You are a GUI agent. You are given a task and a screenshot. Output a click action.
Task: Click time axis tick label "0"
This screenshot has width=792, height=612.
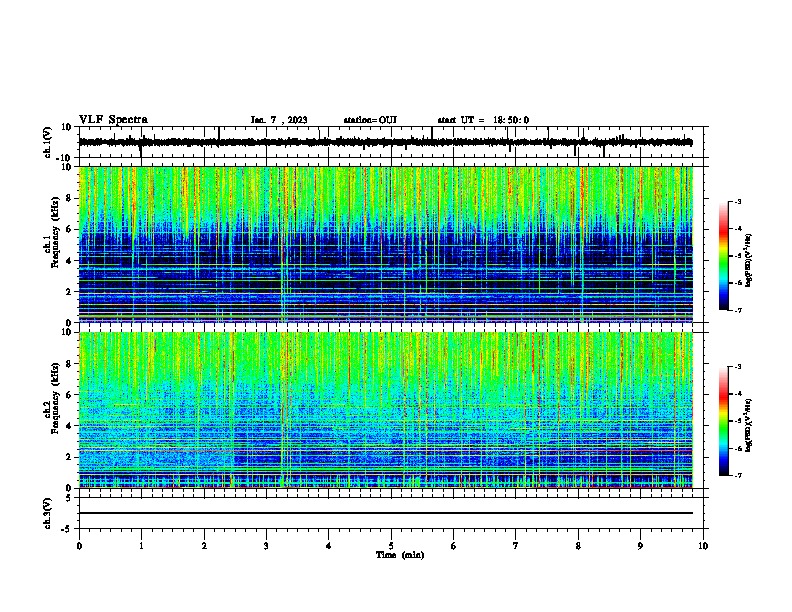79,546
